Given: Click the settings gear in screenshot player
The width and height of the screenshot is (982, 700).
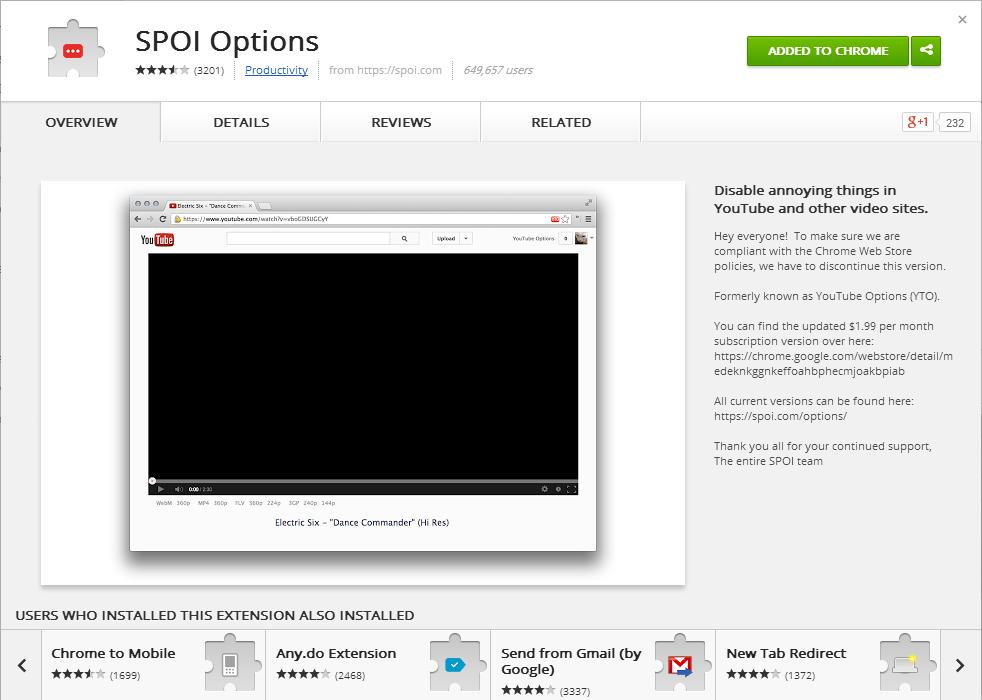Looking at the screenshot, I should [544, 489].
